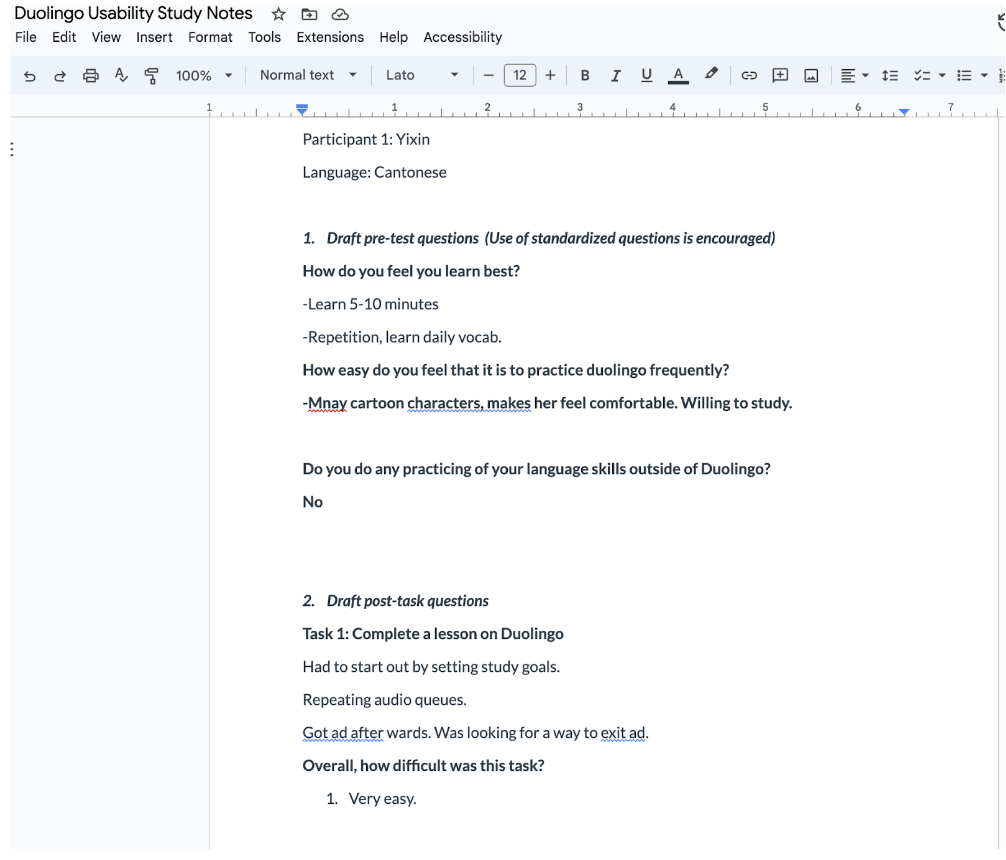Click the Redo arrow icon
The height and width of the screenshot is (860, 1006).
60,75
